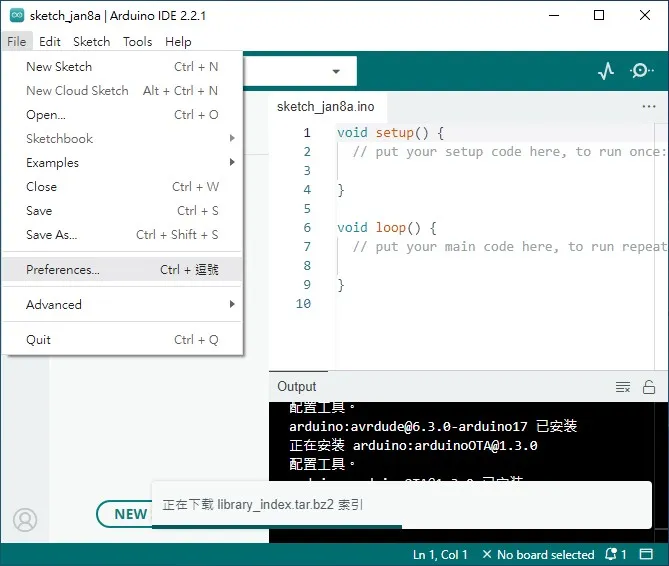Click the user account profile icon
669x566 pixels.
point(25,520)
